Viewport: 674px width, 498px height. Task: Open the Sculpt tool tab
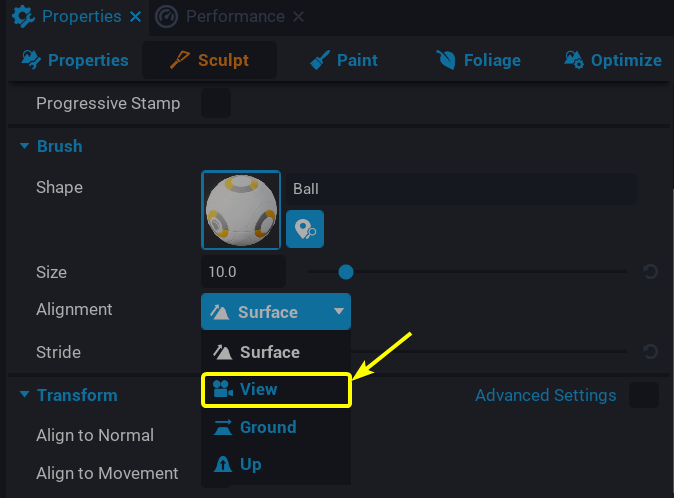[x=209, y=60]
